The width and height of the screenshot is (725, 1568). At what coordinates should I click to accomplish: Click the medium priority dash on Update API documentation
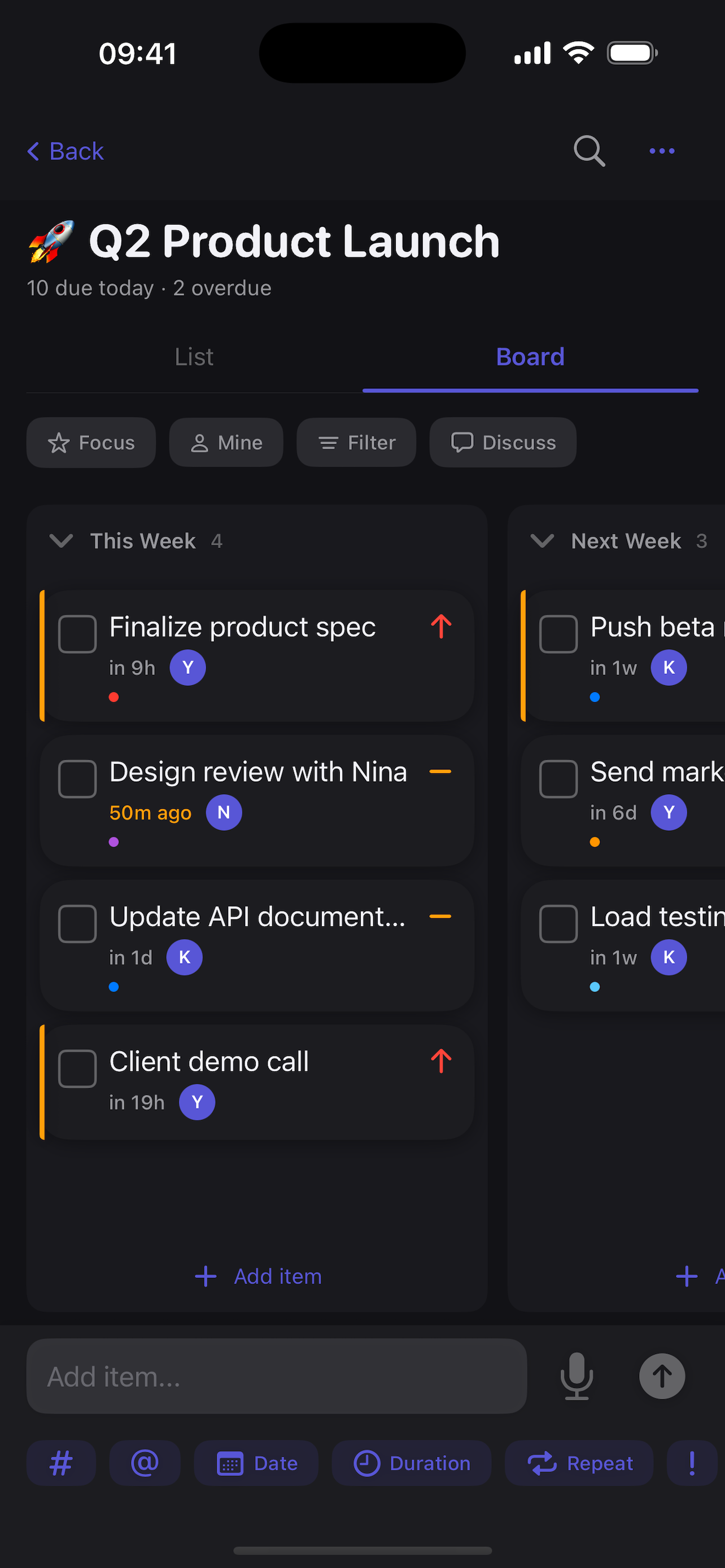[440, 916]
